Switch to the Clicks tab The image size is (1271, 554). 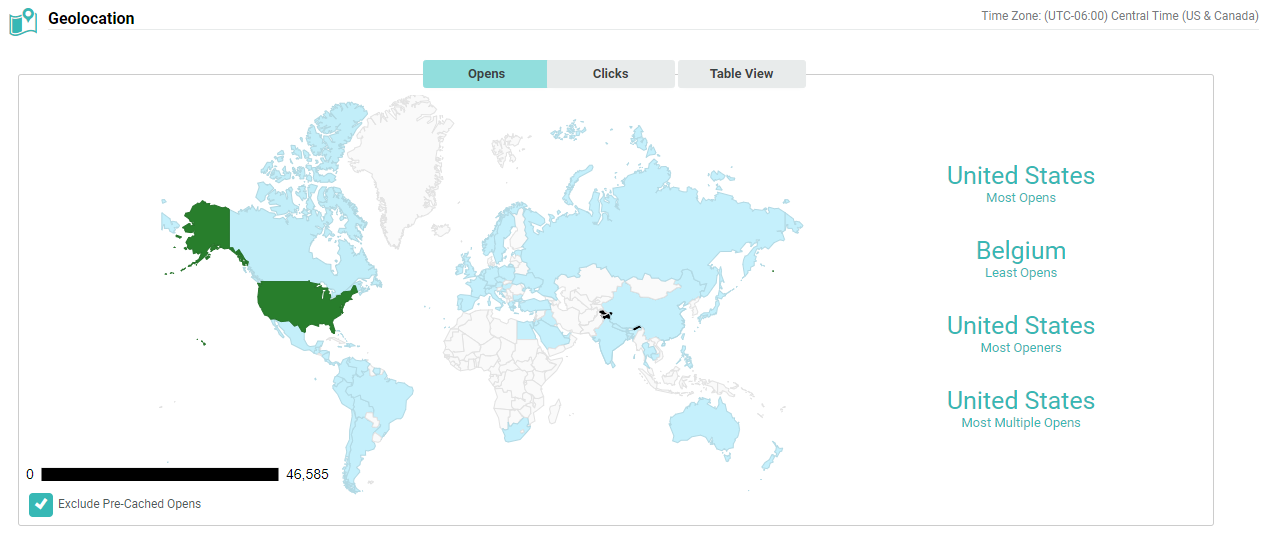pos(610,74)
